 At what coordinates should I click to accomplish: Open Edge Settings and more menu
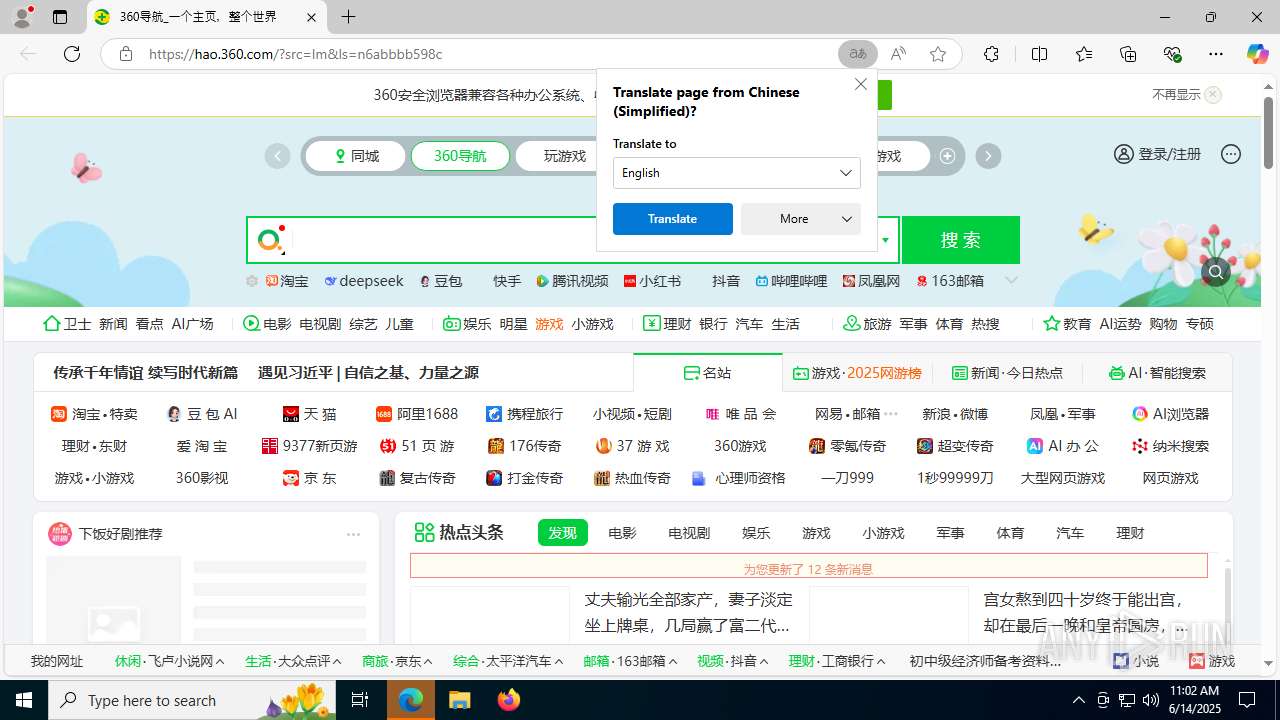coord(1216,54)
